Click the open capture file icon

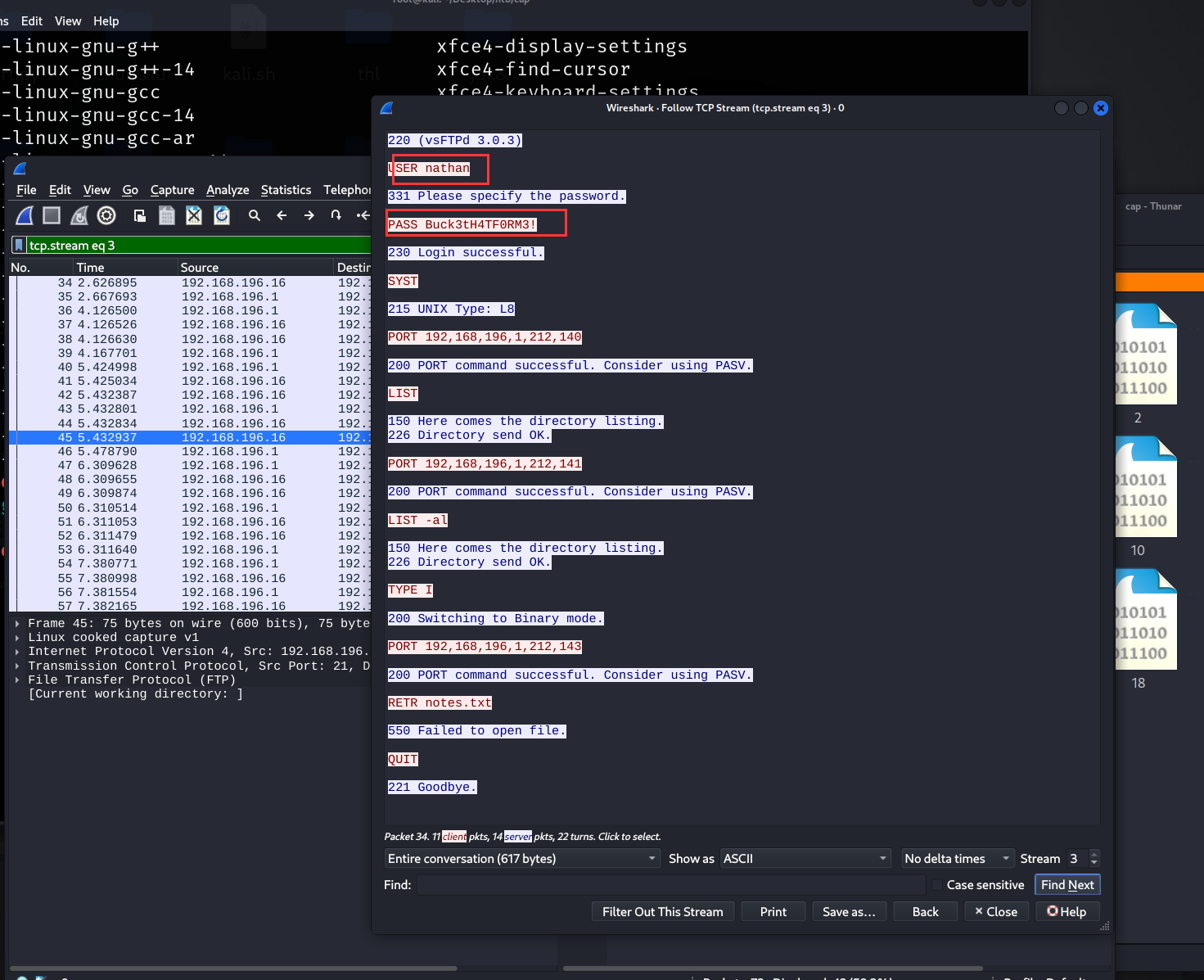pos(140,215)
